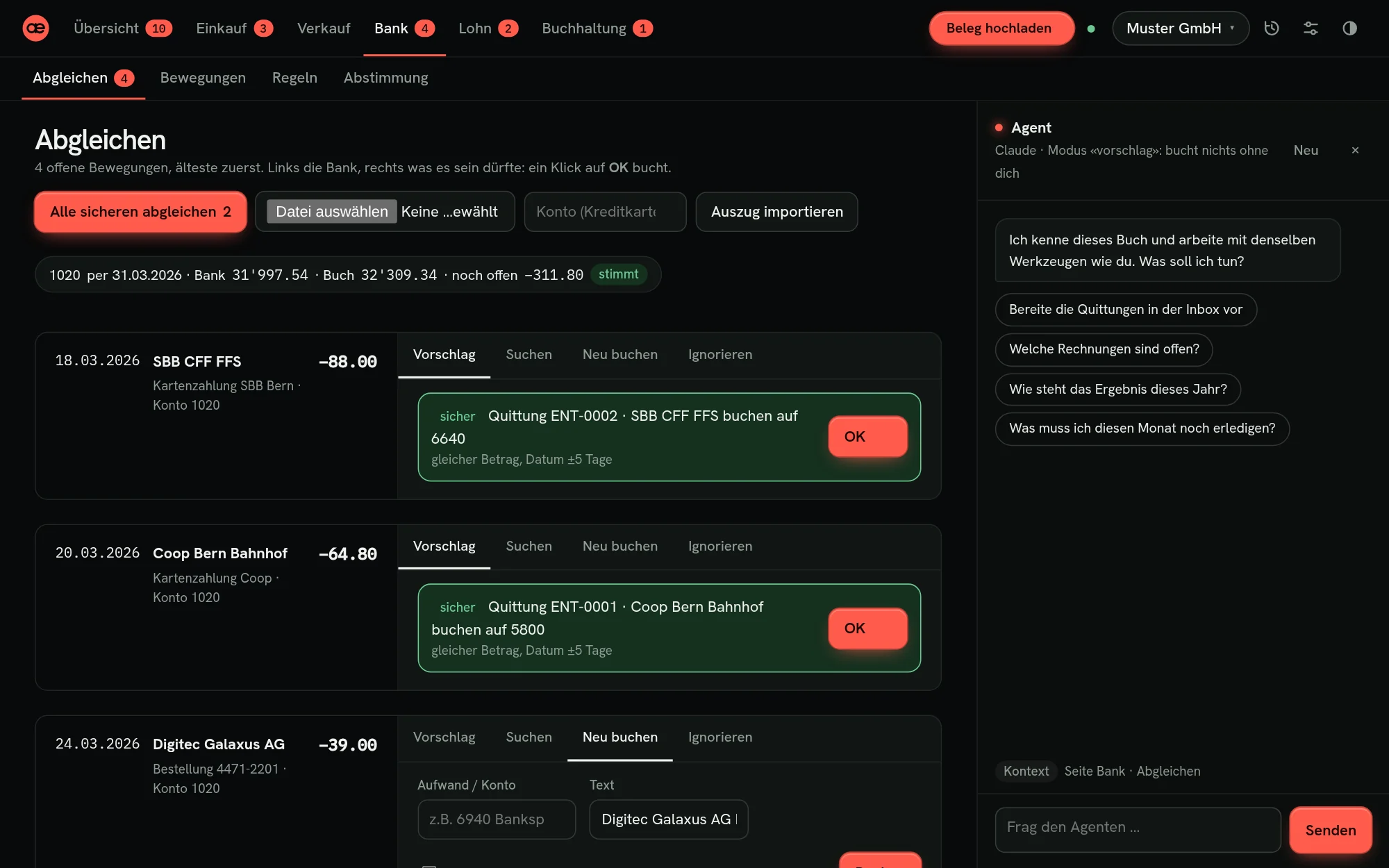Open Vorschlag tab in Digitec Galaxus row
The height and width of the screenshot is (868, 1389).
pyautogui.click(x=444, y=737)
